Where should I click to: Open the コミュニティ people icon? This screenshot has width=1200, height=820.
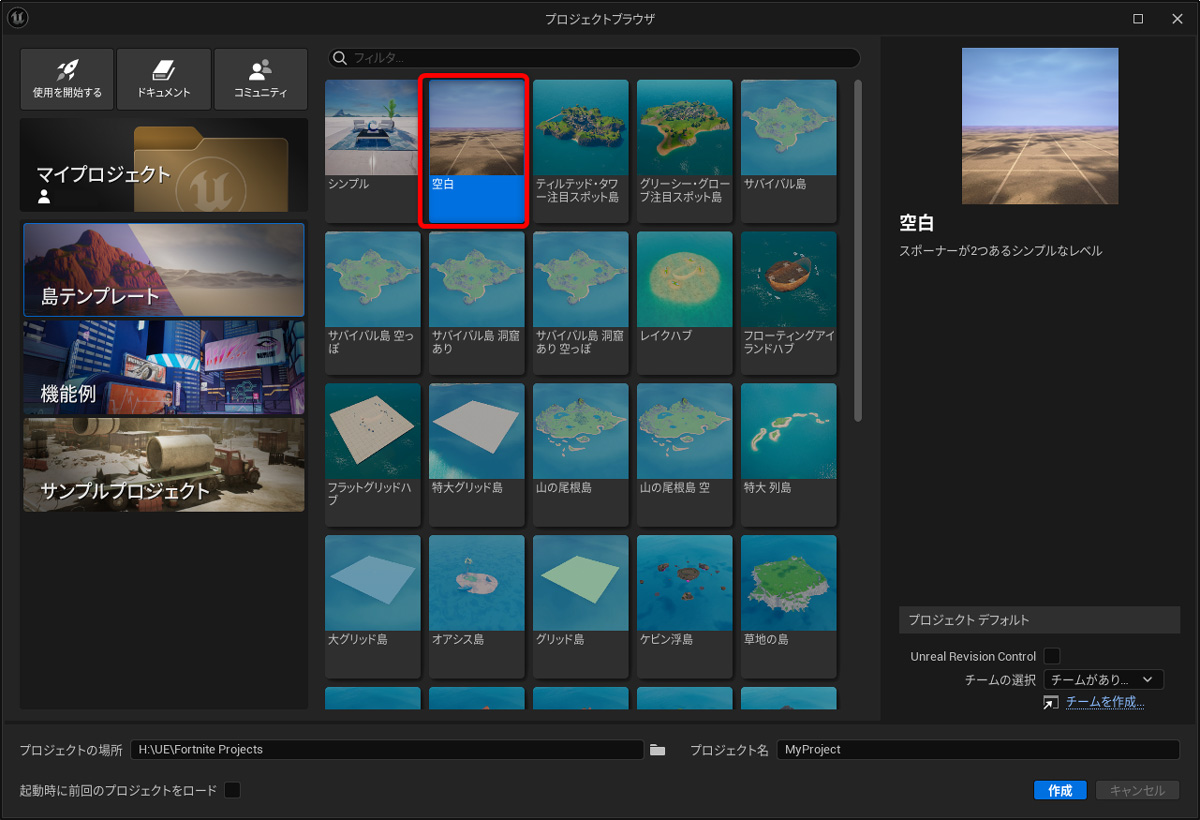(x=260, y=70)
